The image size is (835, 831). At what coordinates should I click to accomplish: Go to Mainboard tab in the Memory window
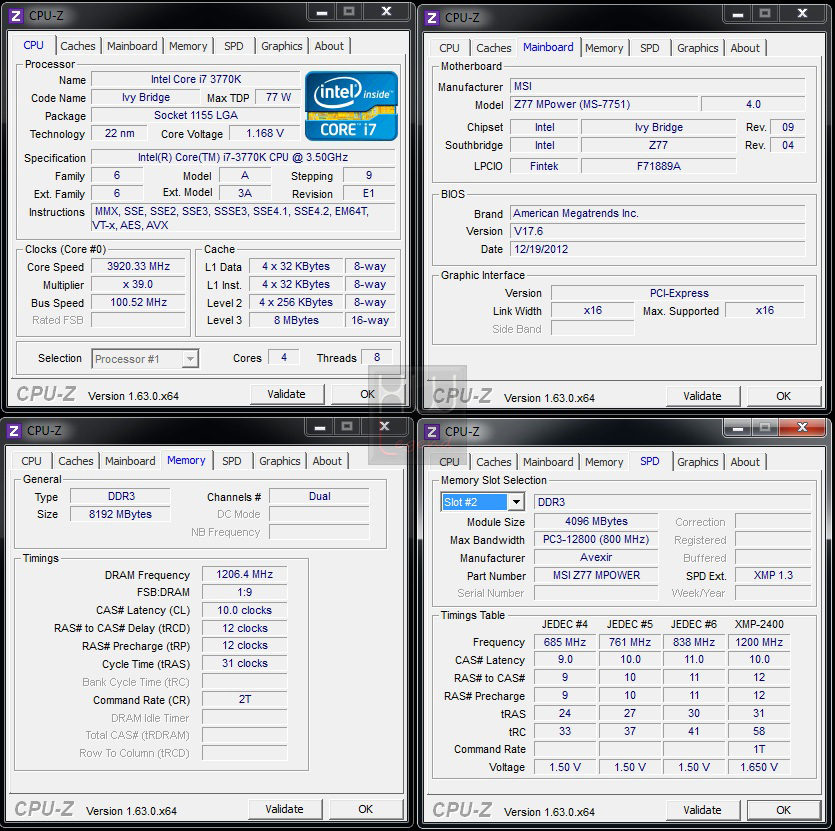(x=130, y=461)
